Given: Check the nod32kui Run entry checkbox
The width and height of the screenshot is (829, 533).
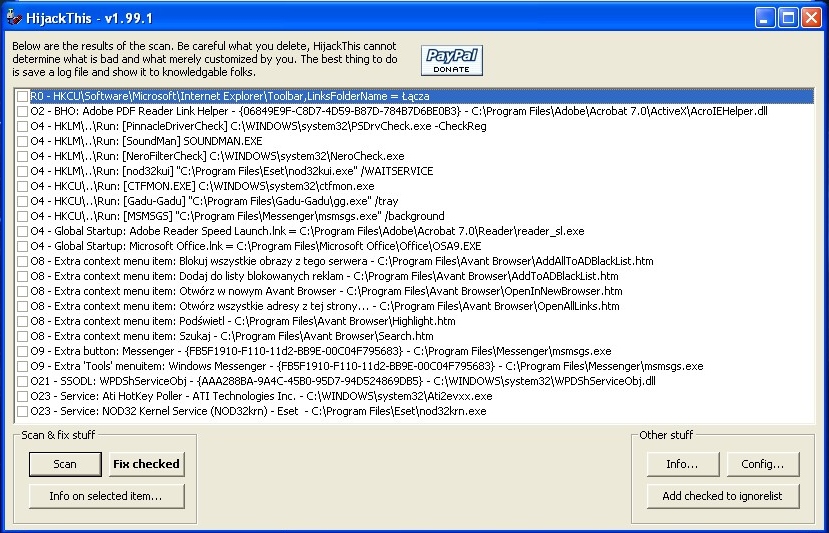Looking at the screenshot, I should 22,171.
